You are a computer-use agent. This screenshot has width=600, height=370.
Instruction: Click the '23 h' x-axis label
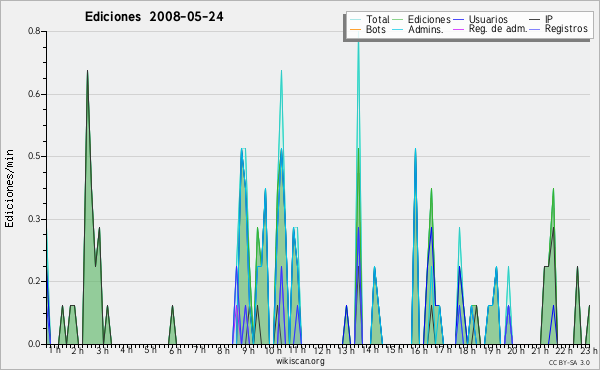click(x=589, y=350)
